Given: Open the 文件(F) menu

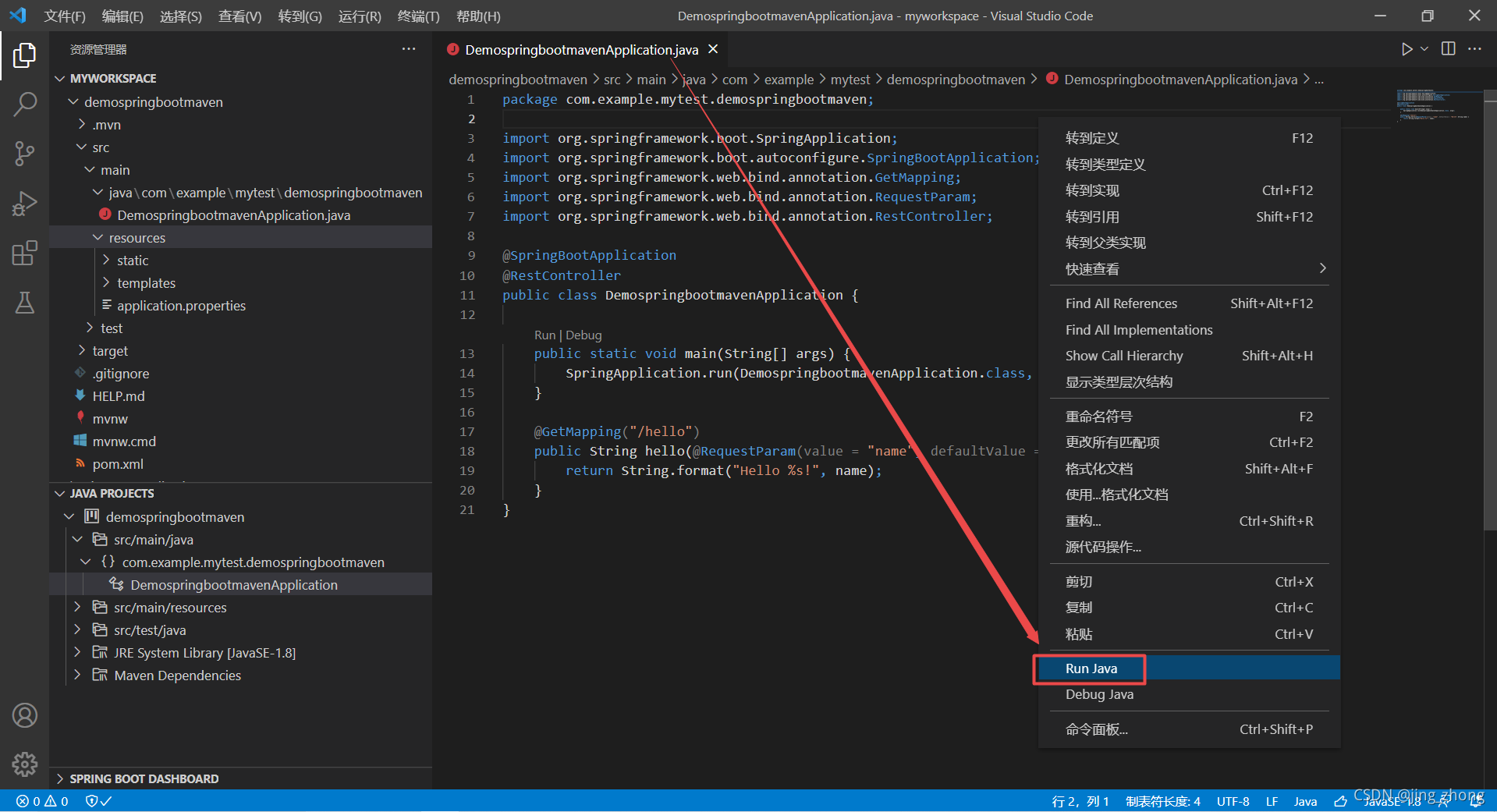Looking at the screenshot, I should coord(65,16).
